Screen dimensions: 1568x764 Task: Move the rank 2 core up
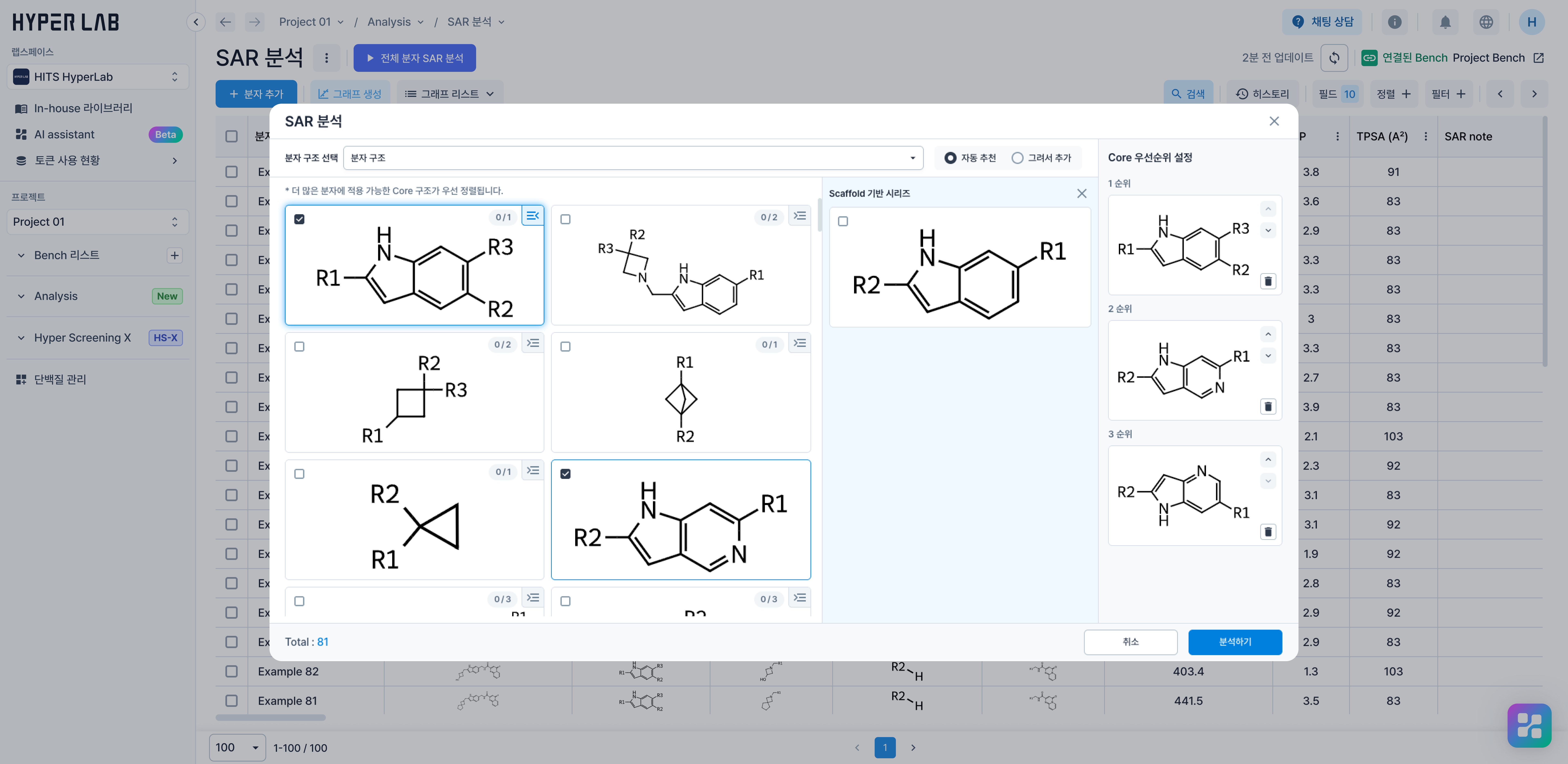tap(1268, 334)
